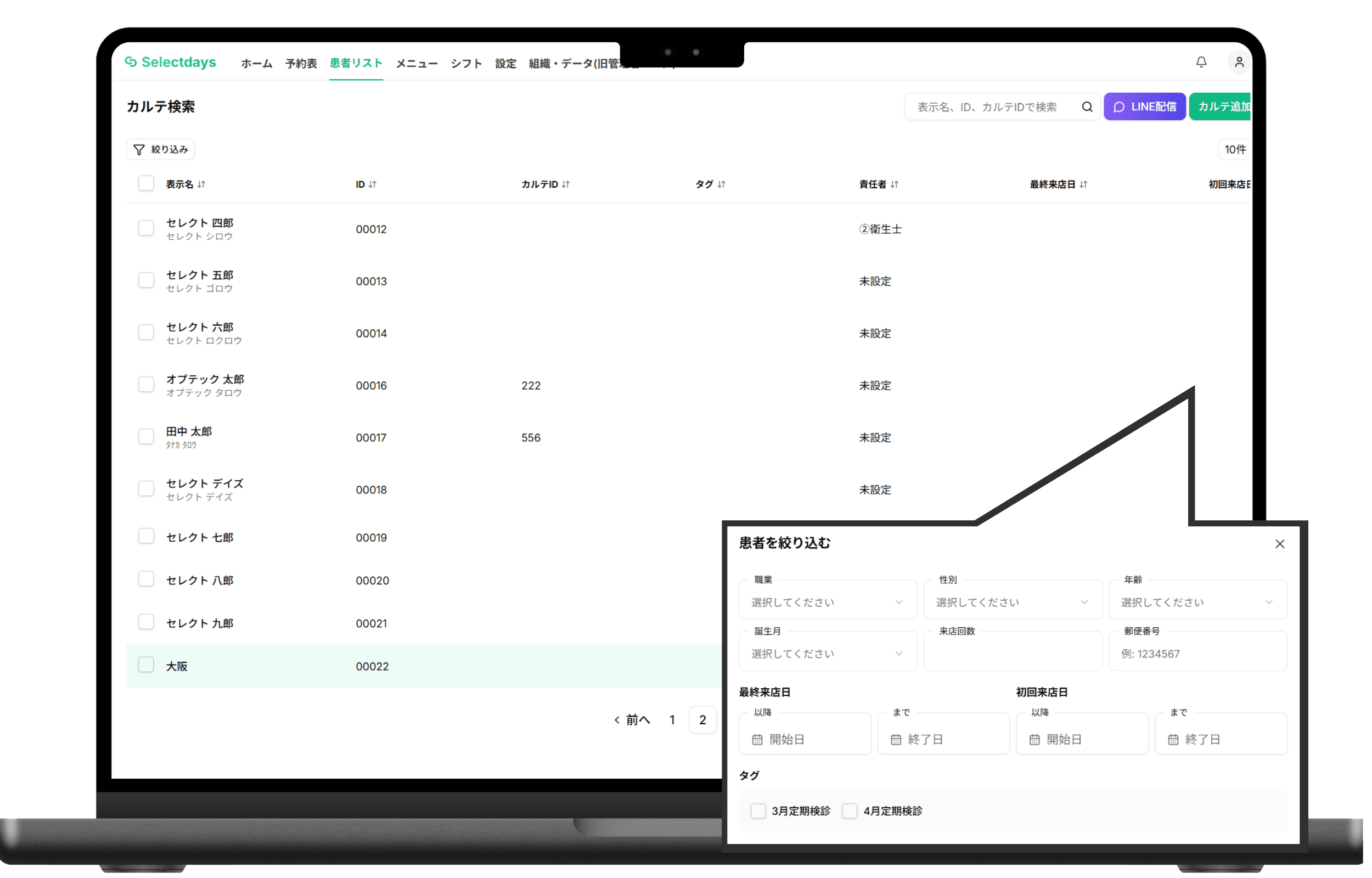Switch to the 予約表 tab
This screenshot has width=1372, height=878.
tap(301, 63)
